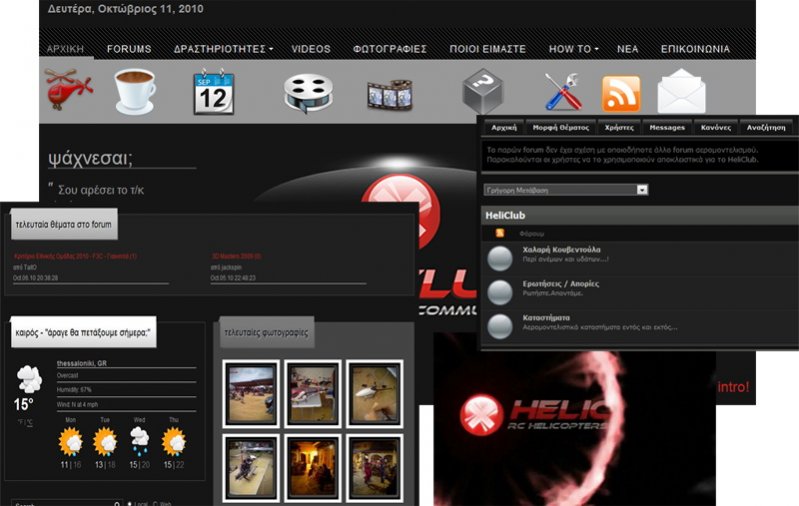
Task: Click the τελευταίες φωτογραφίες label
Action: [x=267, y=332]
